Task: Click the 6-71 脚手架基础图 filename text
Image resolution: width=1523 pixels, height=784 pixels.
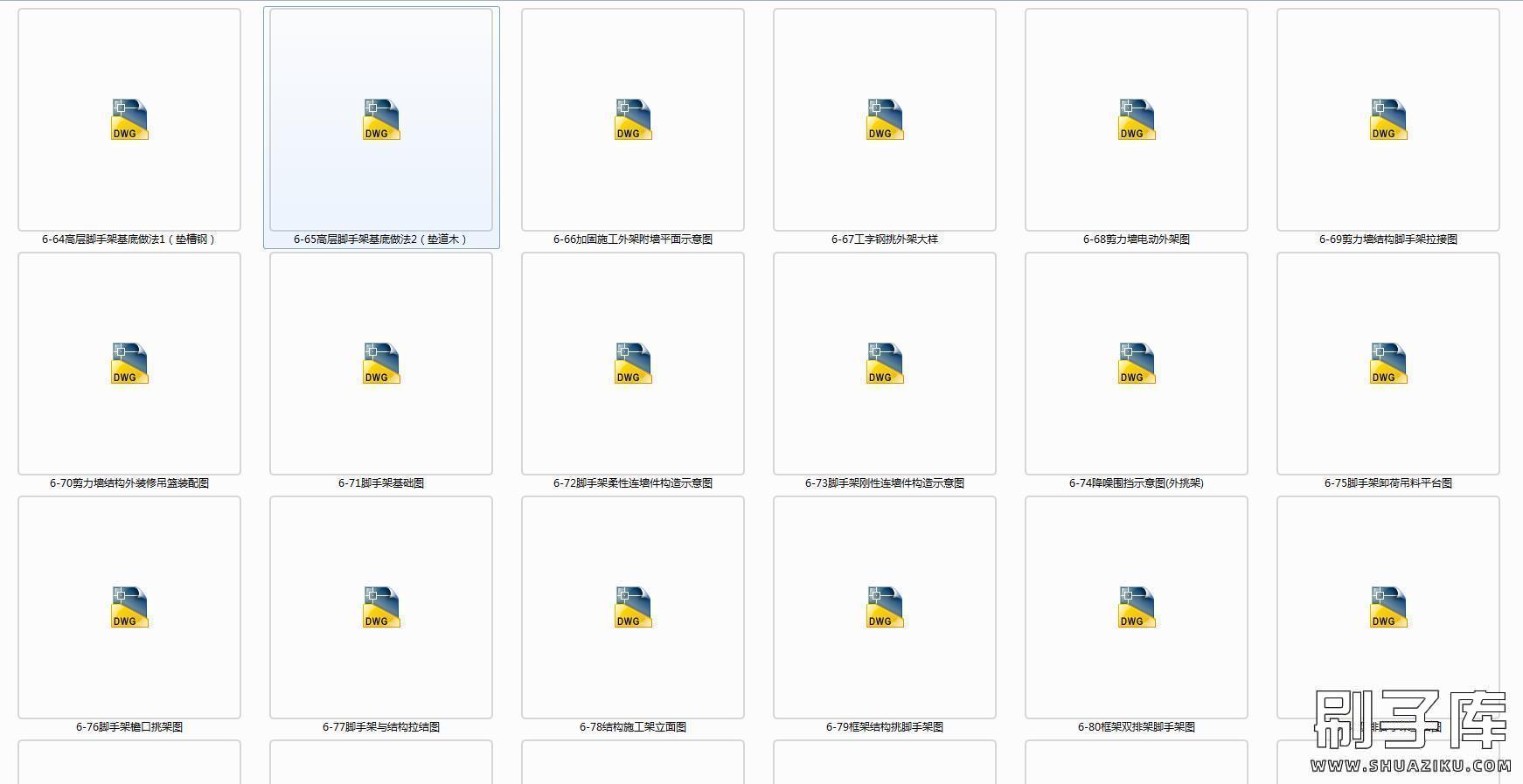Action: [x=381, y=483]
